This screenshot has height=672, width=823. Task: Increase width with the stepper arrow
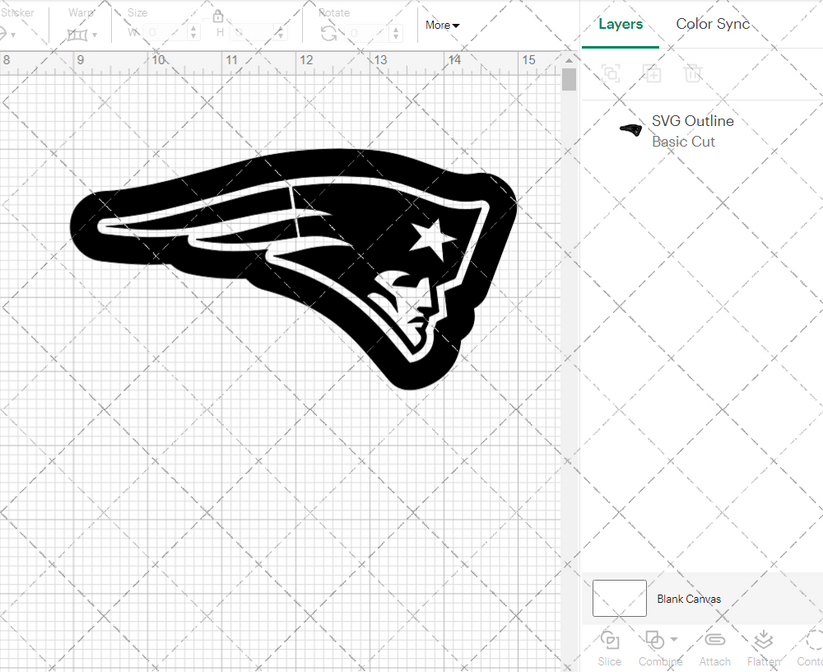click(x=193, y=27)
